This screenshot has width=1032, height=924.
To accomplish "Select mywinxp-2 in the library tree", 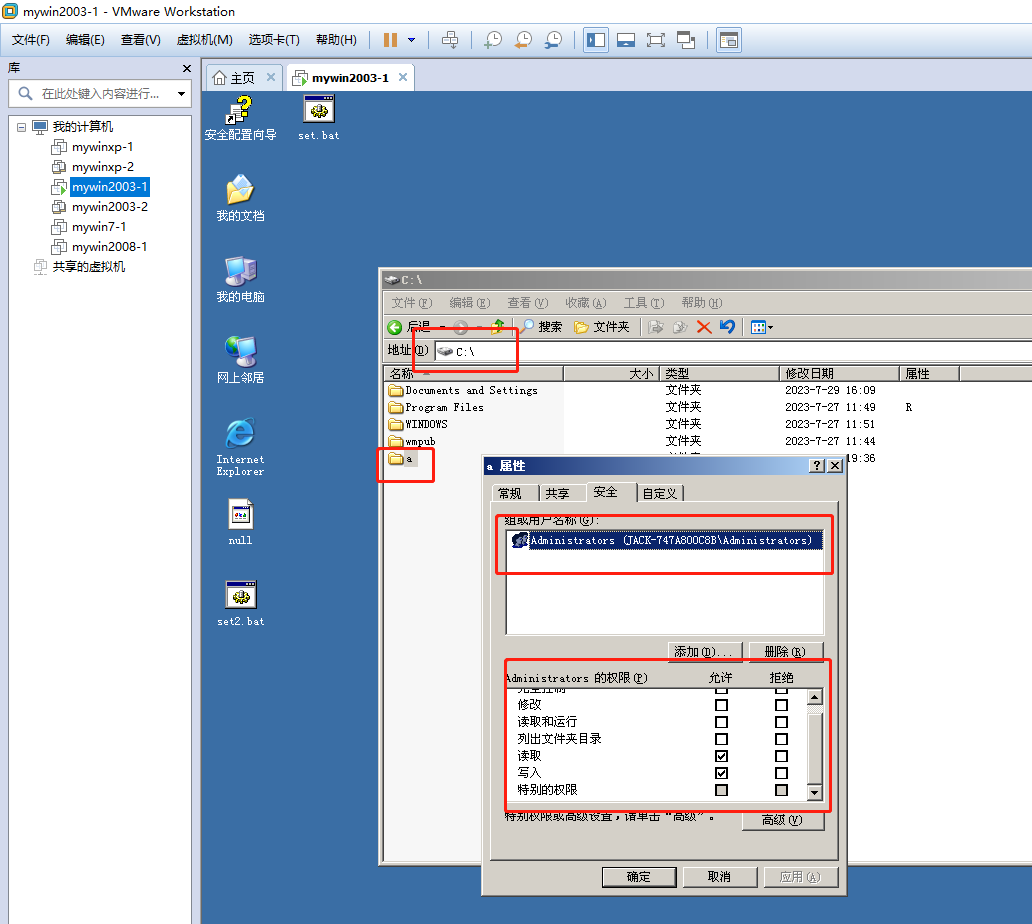I will 102,167.
